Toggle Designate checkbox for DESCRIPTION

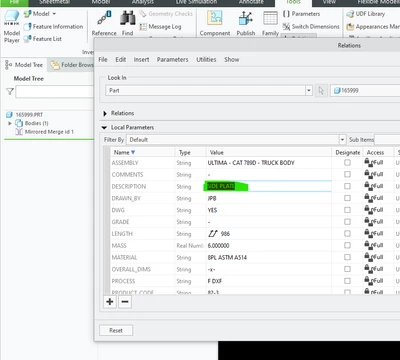pyautogui.click(x=347, y=186)
